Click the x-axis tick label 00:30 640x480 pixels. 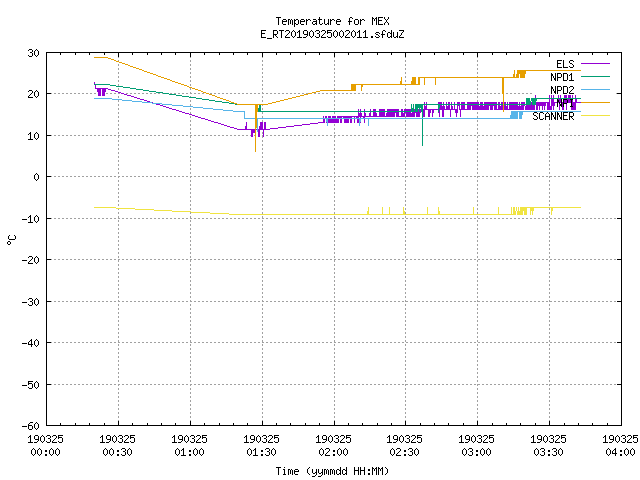(x=118, y=452)
